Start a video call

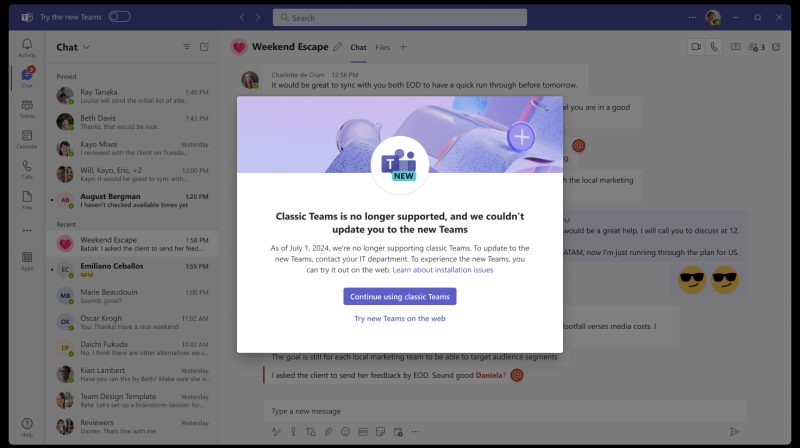[x=696, y=47]
